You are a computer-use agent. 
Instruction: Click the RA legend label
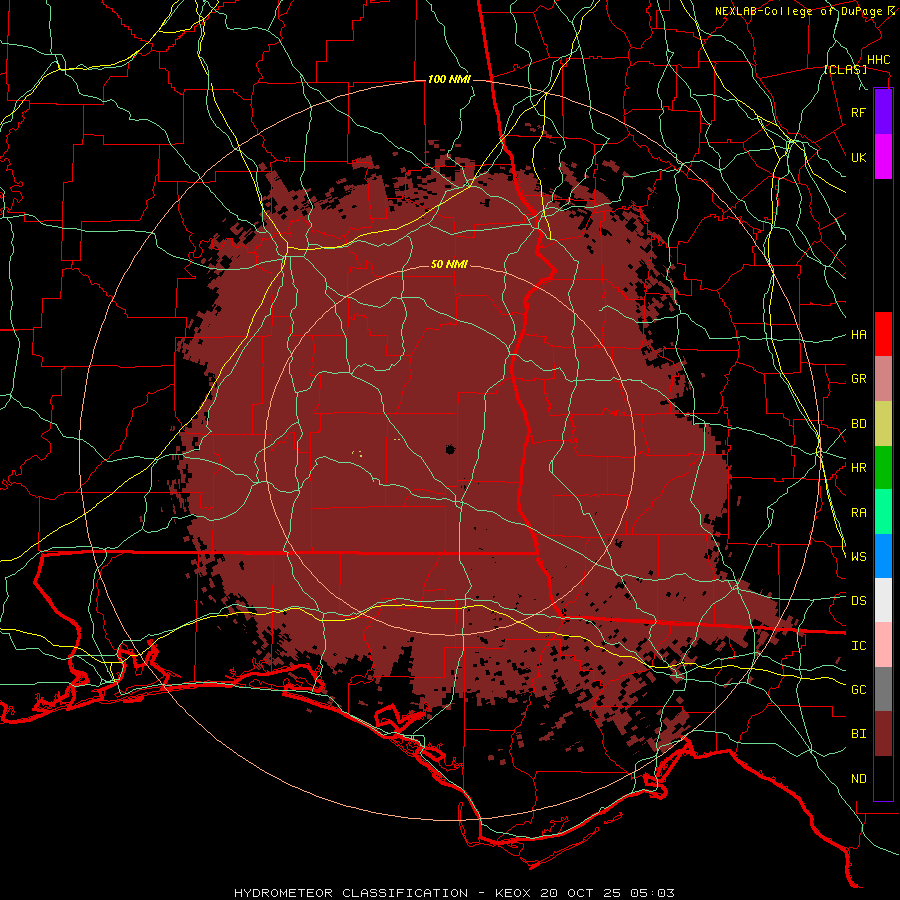coord(859,513)
